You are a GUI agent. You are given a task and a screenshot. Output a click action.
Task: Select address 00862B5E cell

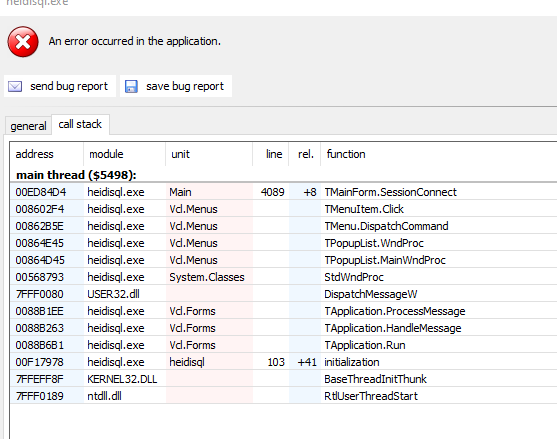click(x=39, y=226)
